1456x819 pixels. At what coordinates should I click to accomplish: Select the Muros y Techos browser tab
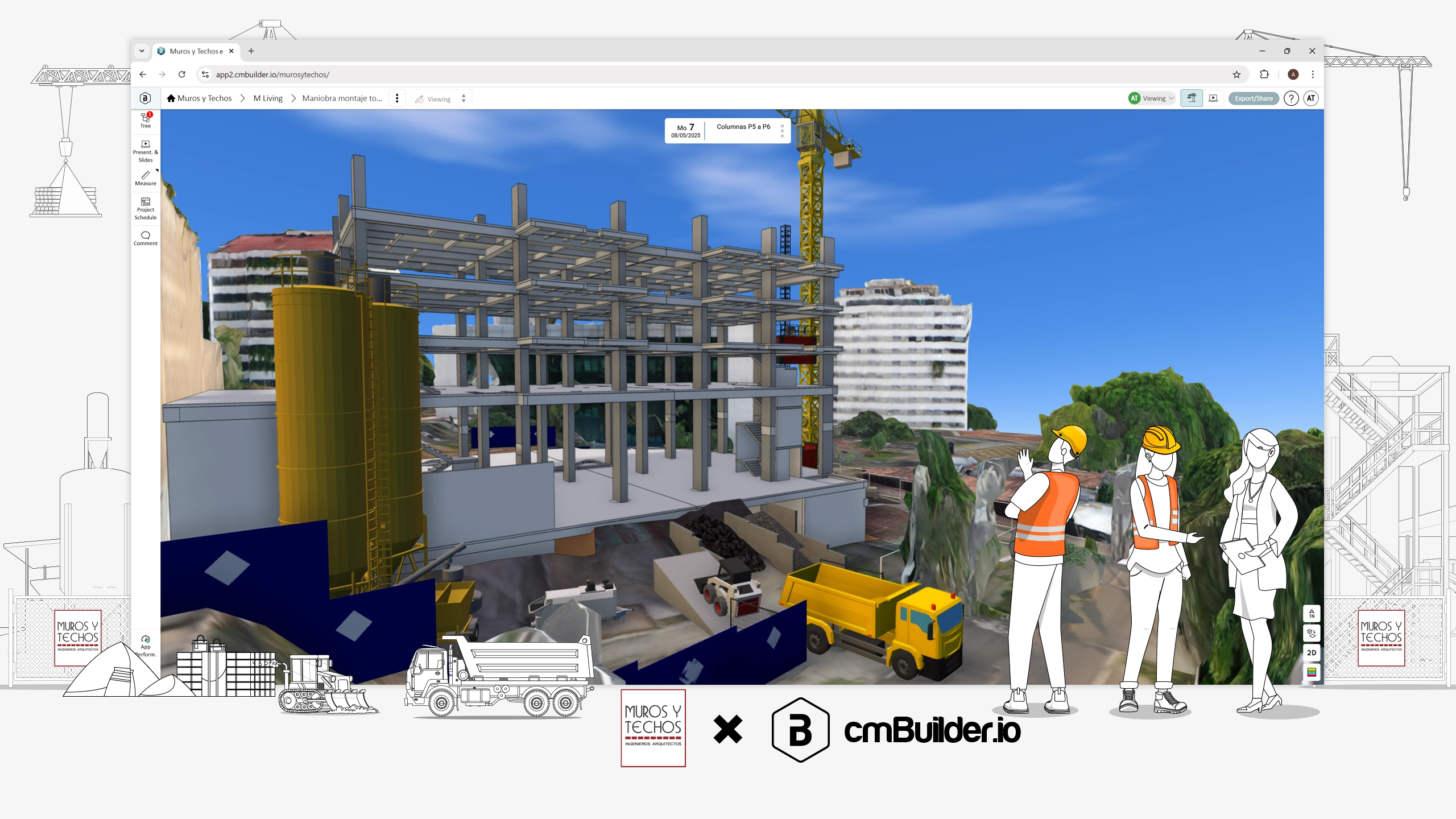[196, 51]
